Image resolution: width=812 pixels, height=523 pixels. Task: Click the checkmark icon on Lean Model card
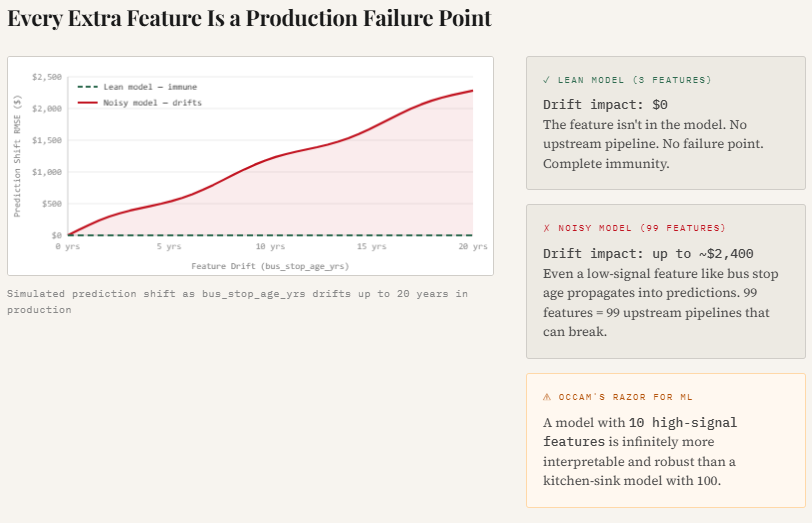pyautogui.click(x=546, y=79)
